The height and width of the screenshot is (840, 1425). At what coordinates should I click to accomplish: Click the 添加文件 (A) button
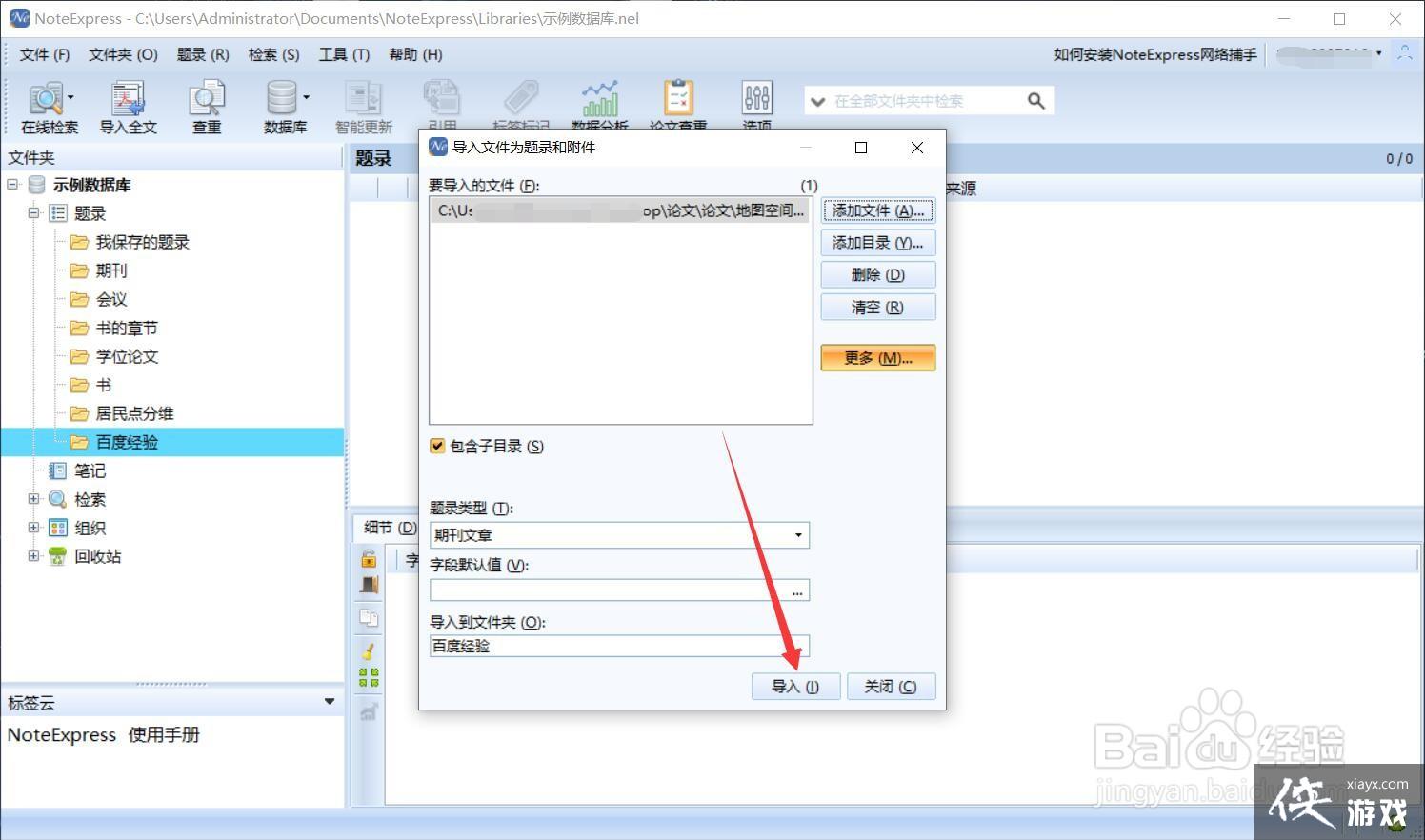click(x=878, y=211)
